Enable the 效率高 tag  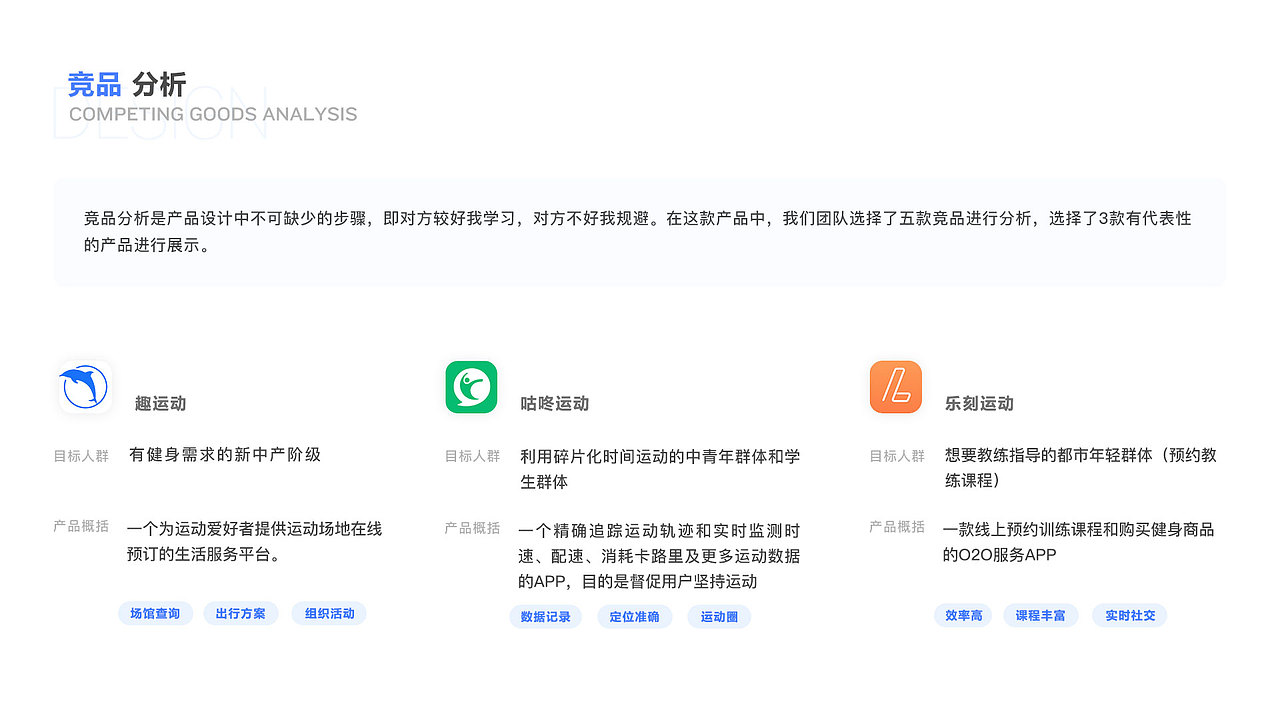coord(963,615)
